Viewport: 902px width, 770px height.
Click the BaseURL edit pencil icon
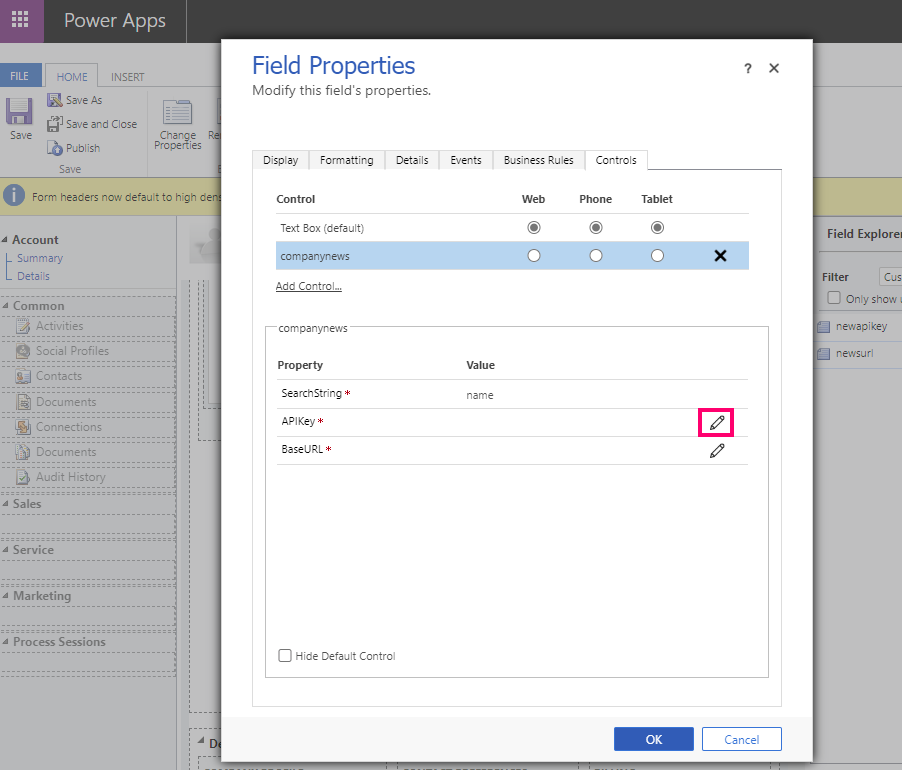tap(717, 451)
